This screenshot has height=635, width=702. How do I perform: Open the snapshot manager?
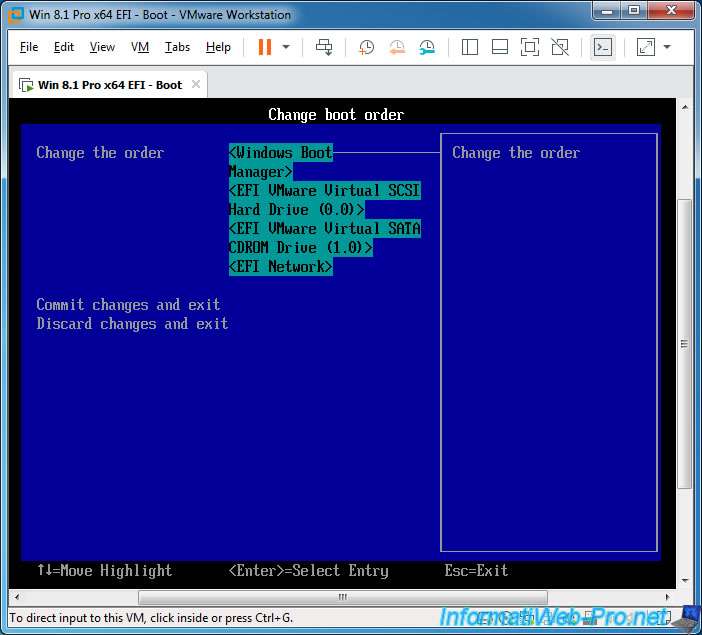(x=427, y=47)
